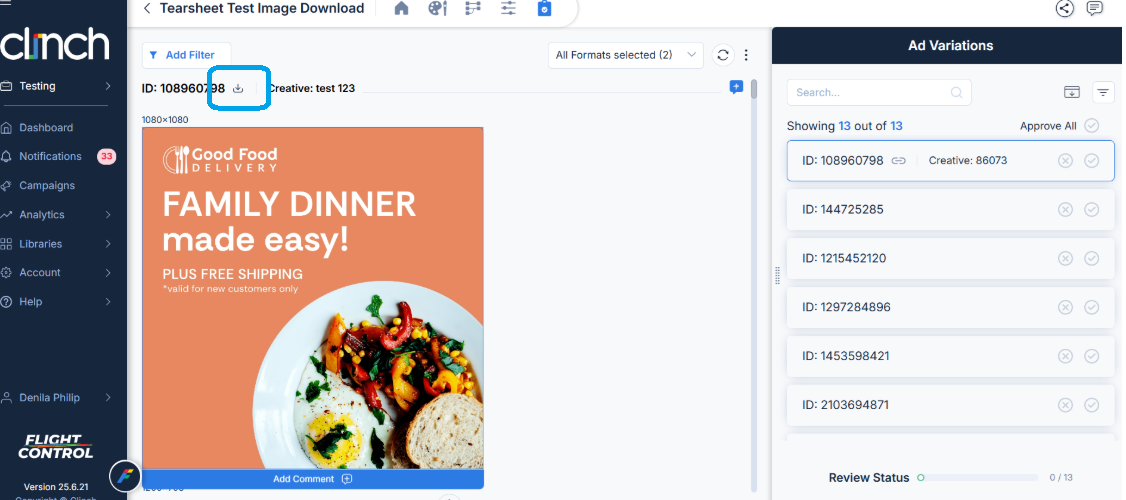
Task: Click the Add Comment bar below the ad
Action: click(312, 479)
